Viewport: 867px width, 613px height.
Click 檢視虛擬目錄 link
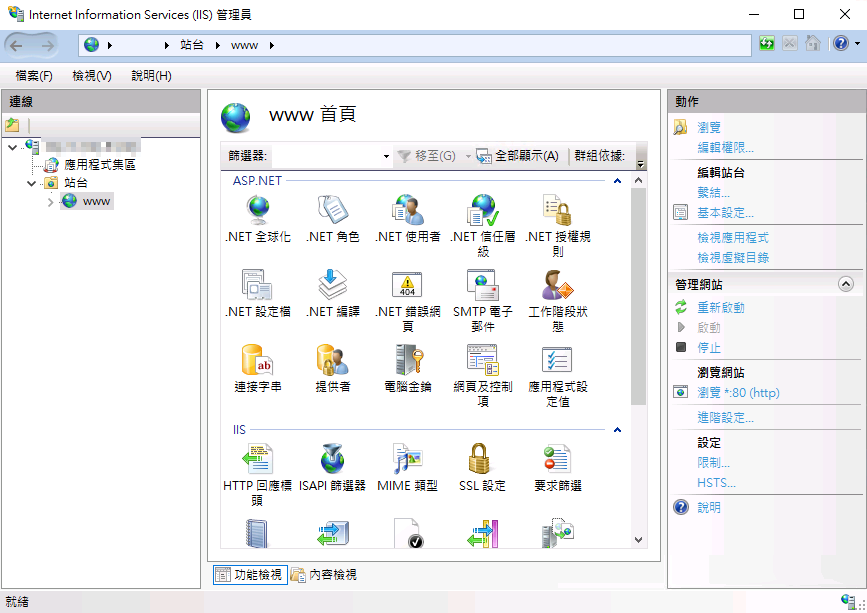coord(733,258)
